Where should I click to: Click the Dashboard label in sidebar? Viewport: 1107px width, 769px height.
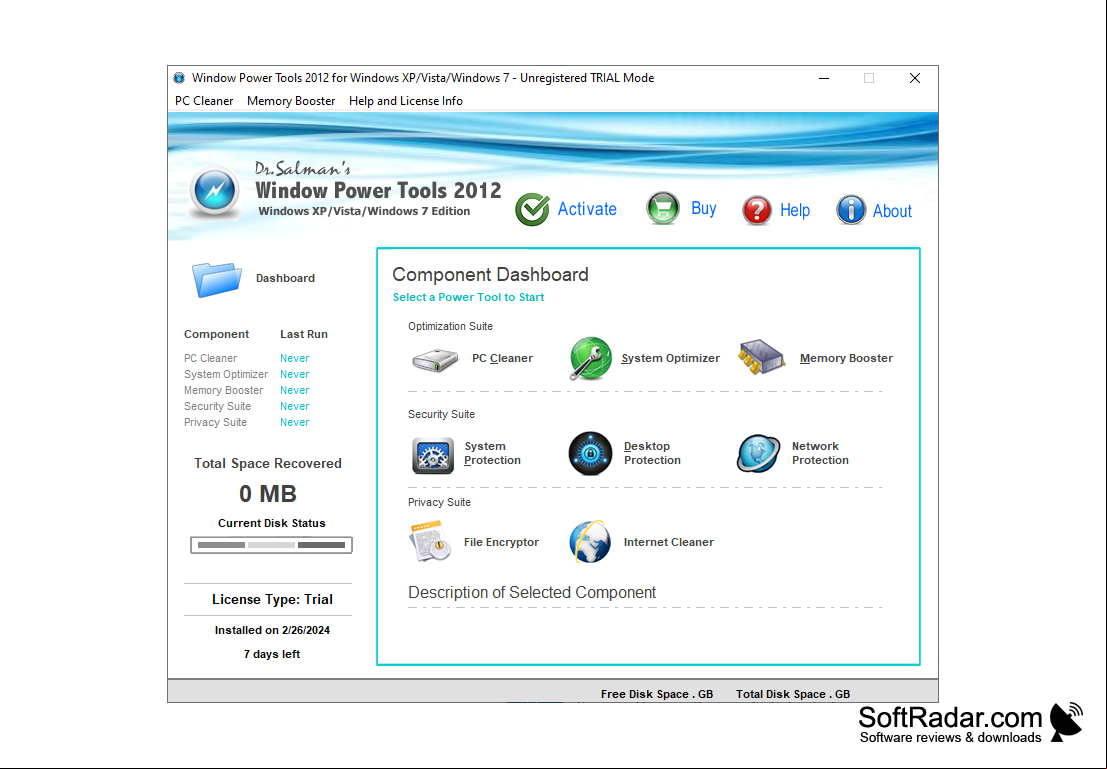pos(285,278)
